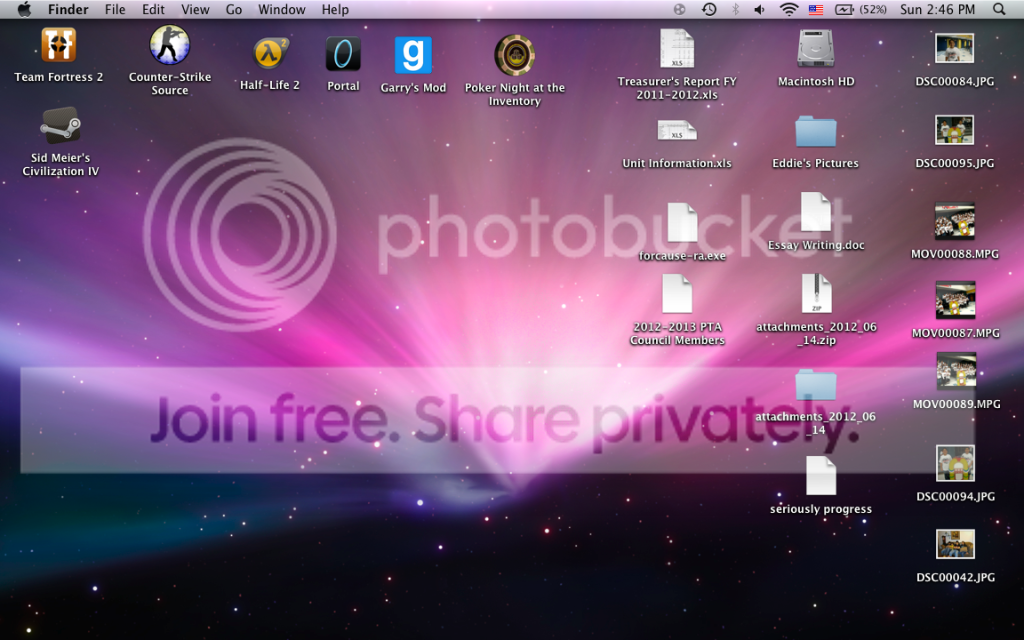Open the Go menu
Screen dimensions: 1024x640
pos(234,9)
